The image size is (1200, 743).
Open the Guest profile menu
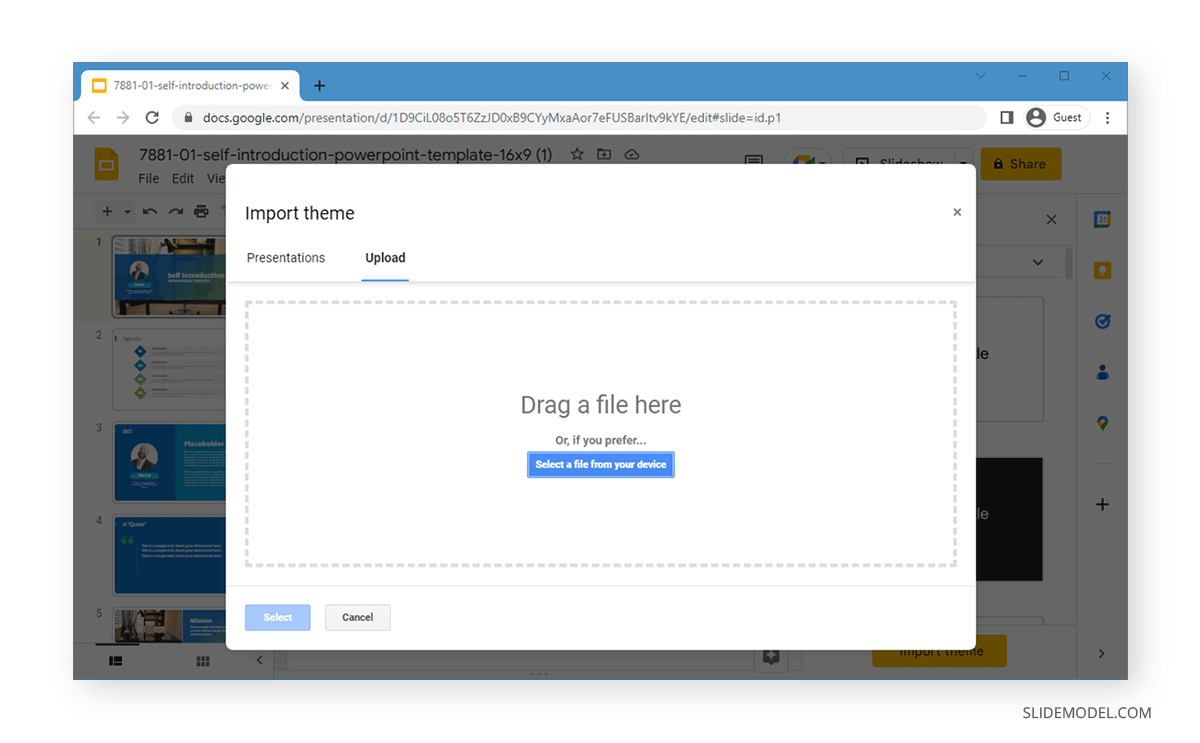click(1056, 117)
